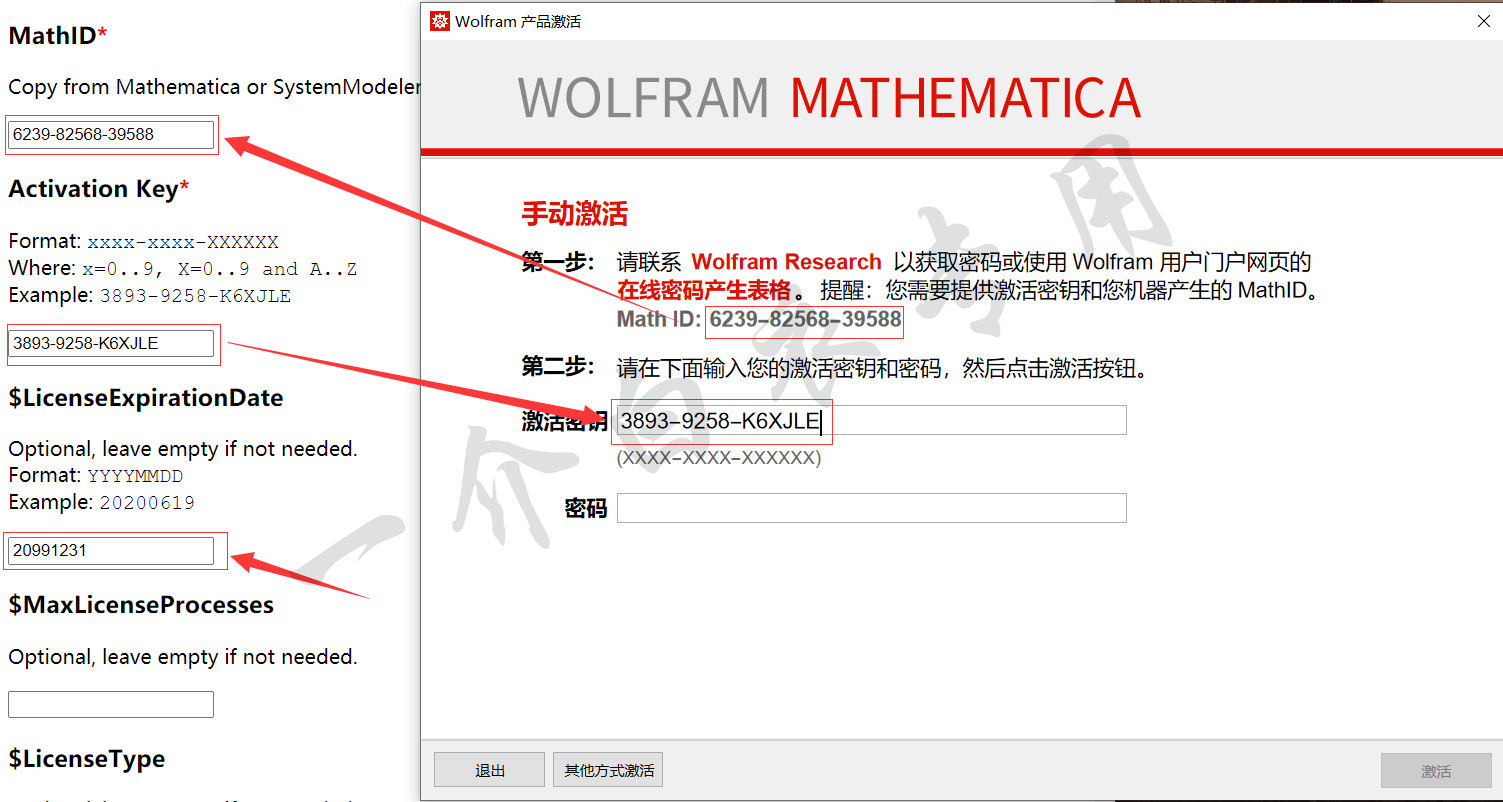Screen dimensions: 1503x802
Task: Click the 其他方式激活 button
Action: 608,770
